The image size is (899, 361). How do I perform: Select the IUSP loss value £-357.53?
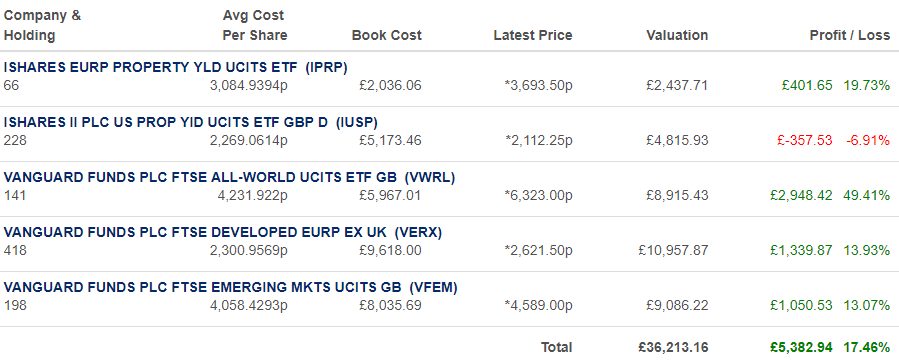[804, 140]
